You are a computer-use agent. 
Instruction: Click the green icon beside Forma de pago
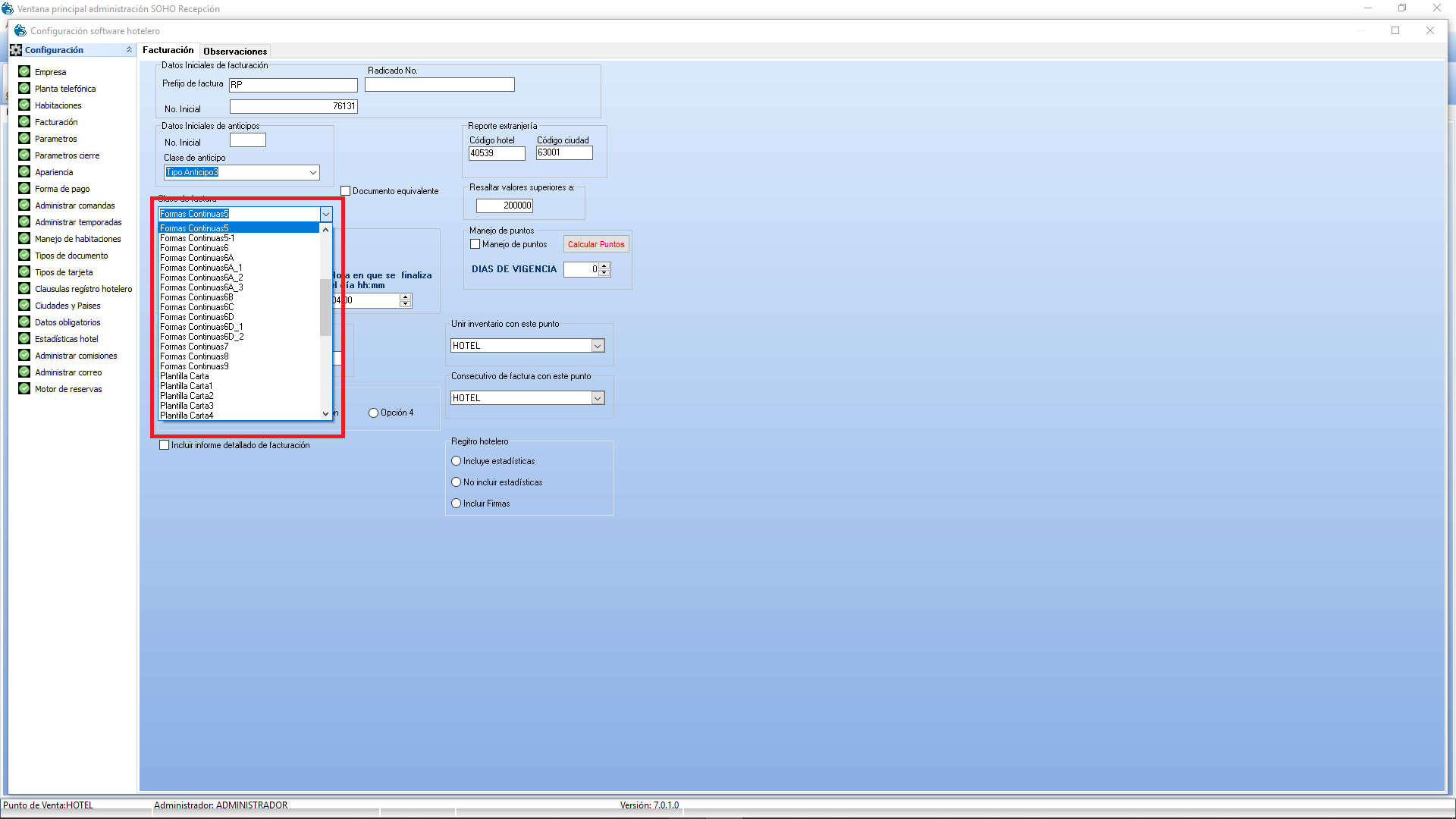(x=24, y=188)
